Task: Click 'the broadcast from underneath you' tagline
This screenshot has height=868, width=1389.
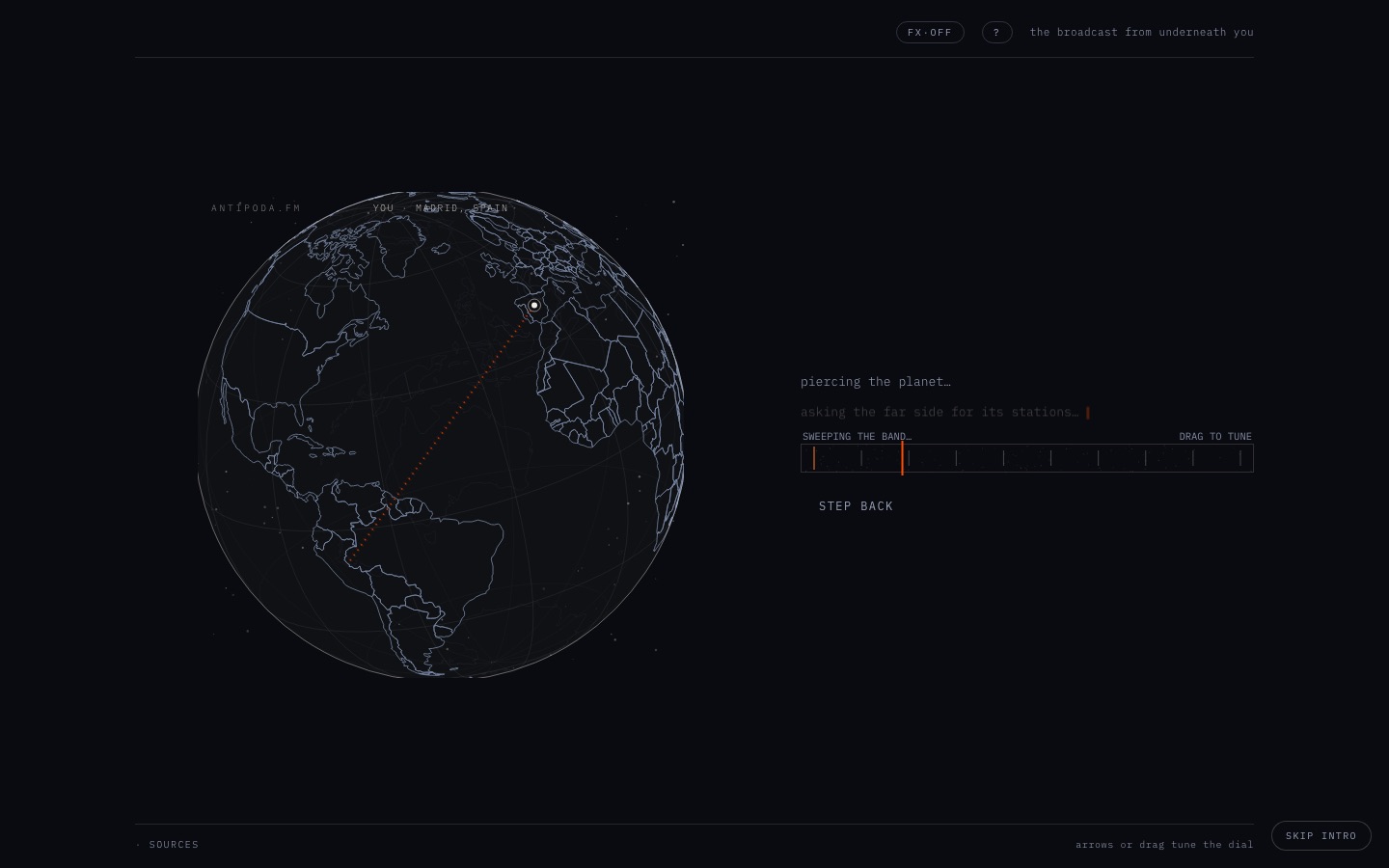Action: point(1142,33)
